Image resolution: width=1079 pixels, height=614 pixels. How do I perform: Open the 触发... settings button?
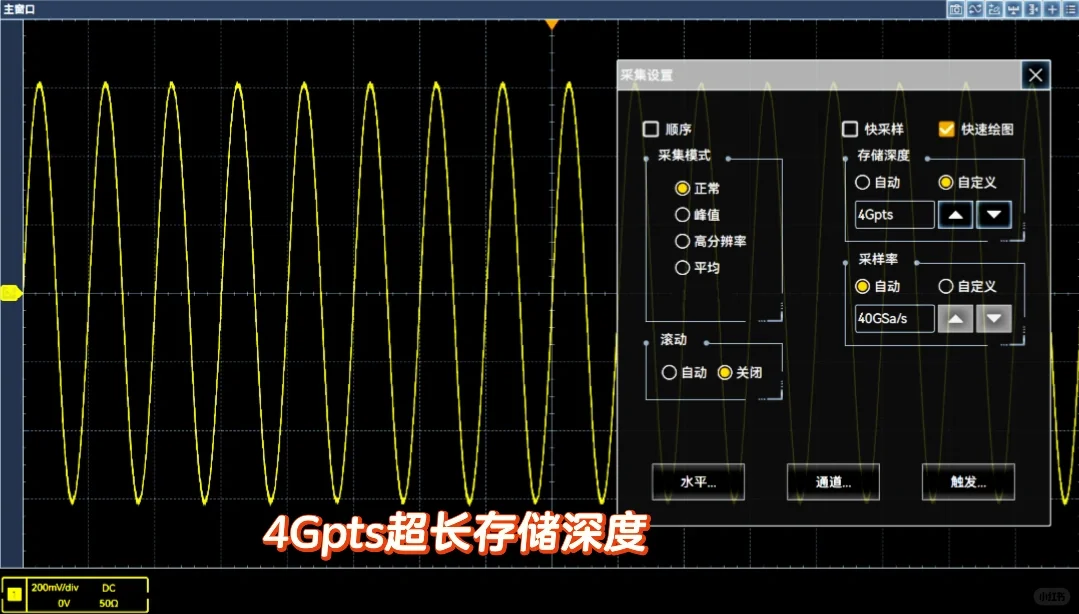pos(966,482)
